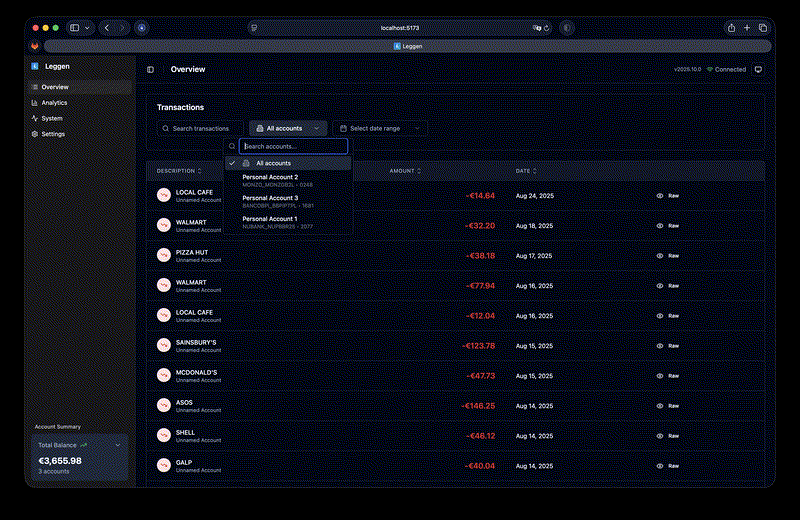Click the Wi-Fi Connected status indicator
Viewport: 800px width, 520px height.
click(726, 70)
